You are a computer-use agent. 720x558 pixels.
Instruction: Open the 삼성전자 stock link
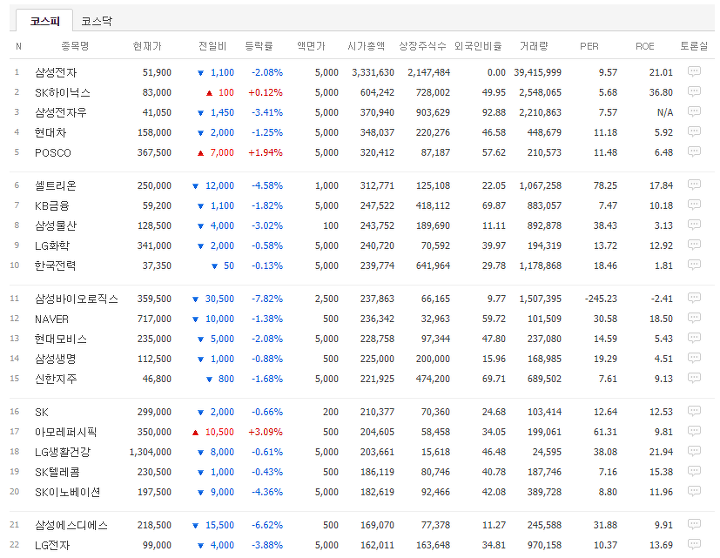click(56, 73)
